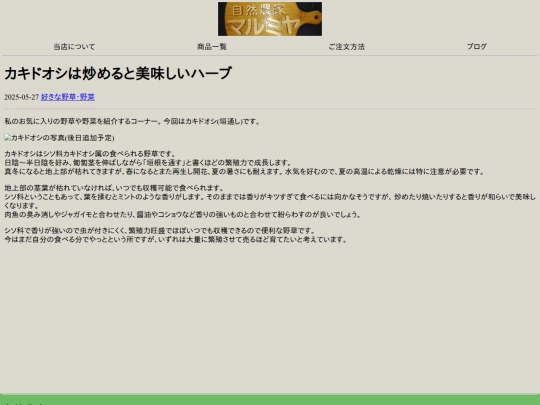This screenshot has height=405, width=540.
Task: Click the line starting 真冬になると地上部が枯れて
Action: [x=245, y=172]
